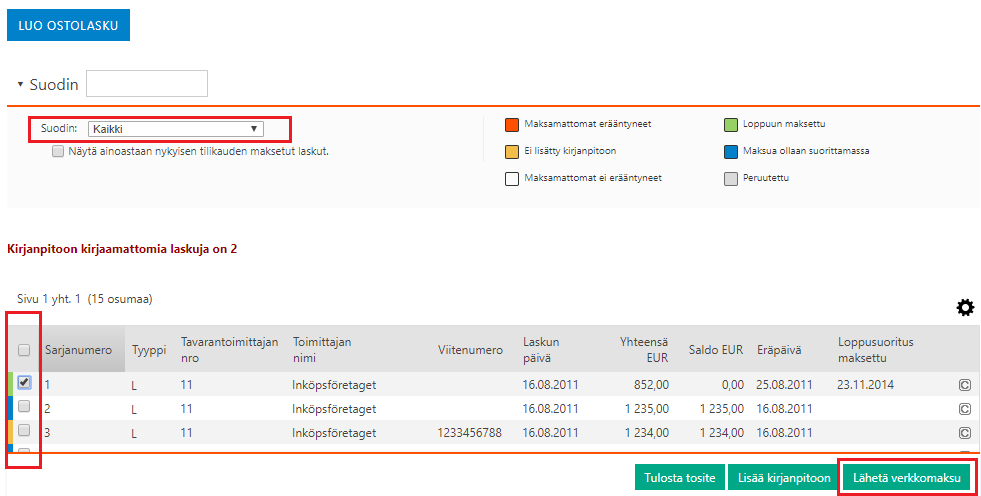
Task: Uncheck the checkbox for invoice 1
Action: (25, 382)
